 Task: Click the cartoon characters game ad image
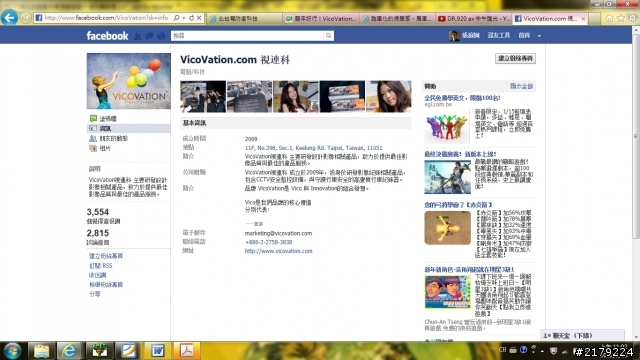click(447, 292)
